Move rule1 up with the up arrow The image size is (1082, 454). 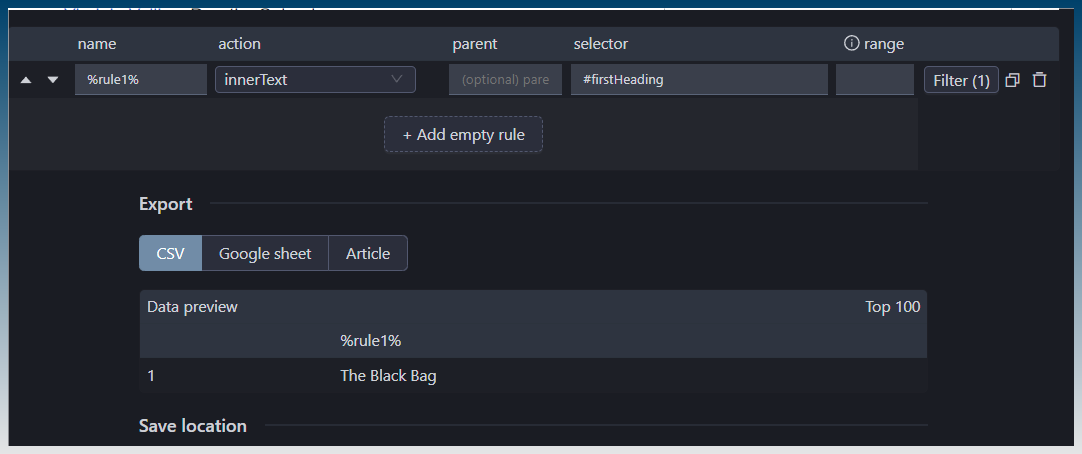click(x=26, y=80)
